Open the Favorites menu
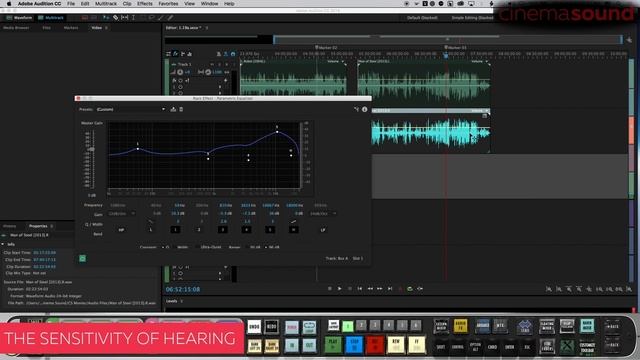640x360 pixels. coord(168,4)
